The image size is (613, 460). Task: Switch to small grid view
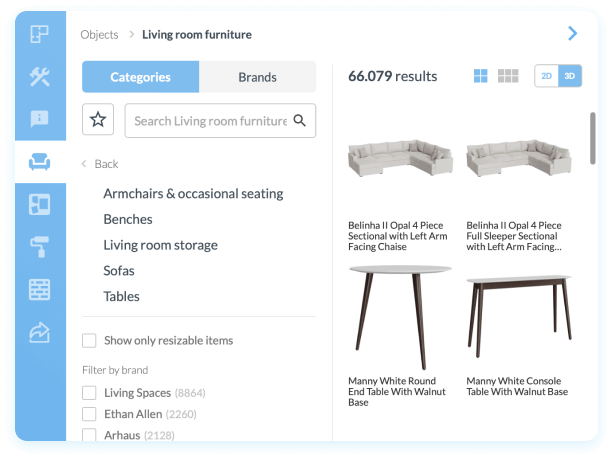[508, 76]
